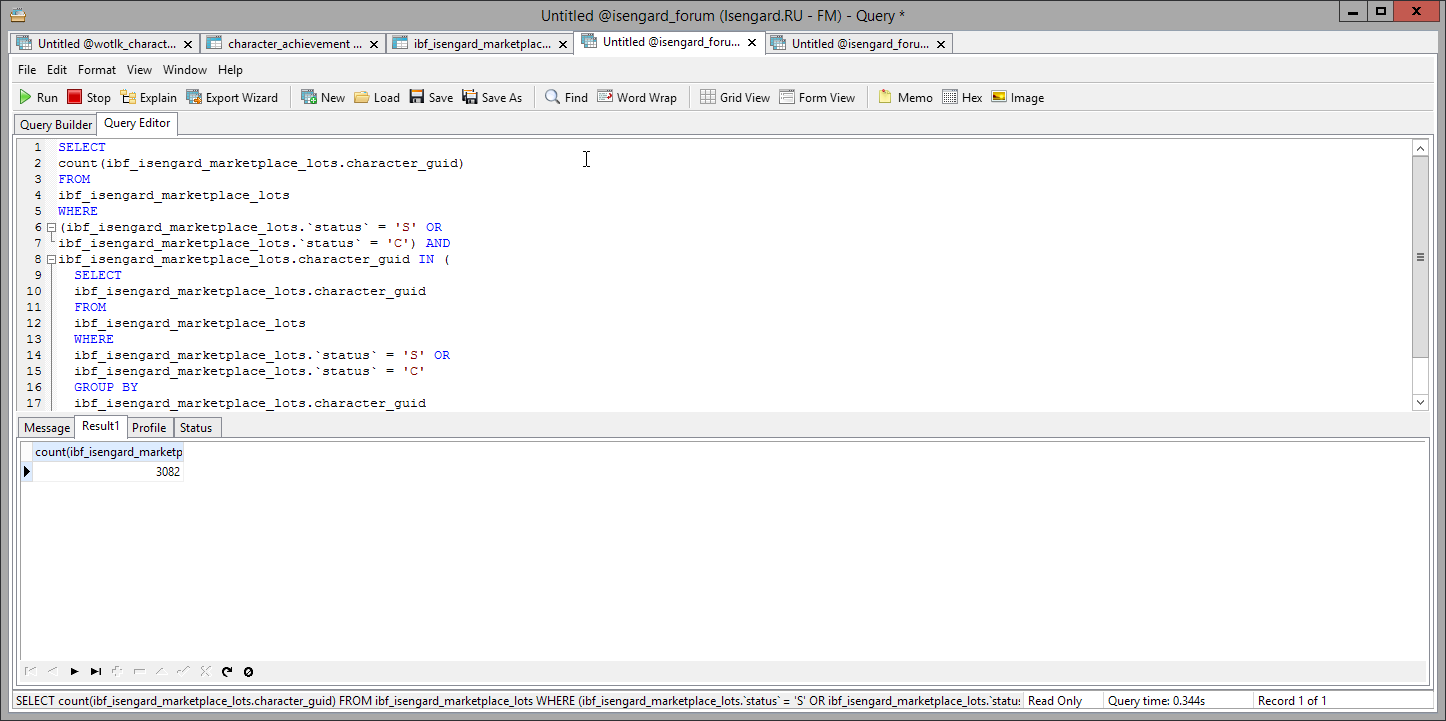
Task: Open the Image viewer
Action: pyautogui.click(x=1017, y=97)
